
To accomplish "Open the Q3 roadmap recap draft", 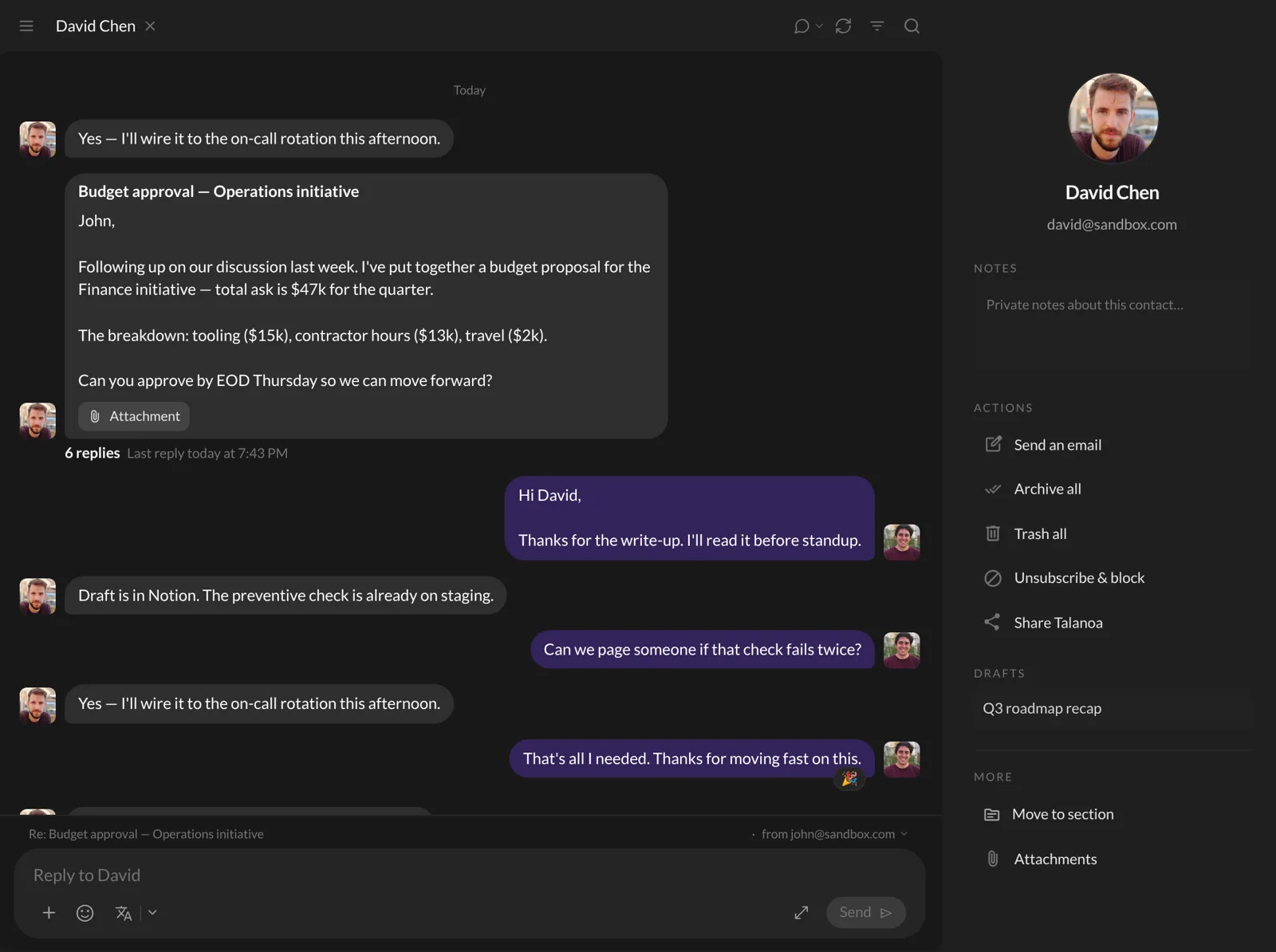I will click(1113, 708).
